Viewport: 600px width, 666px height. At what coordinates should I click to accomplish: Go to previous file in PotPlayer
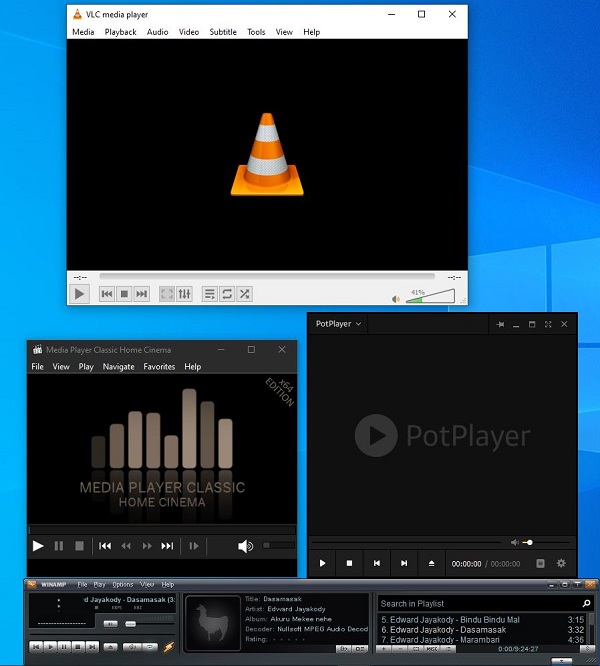tap(377, 563)
